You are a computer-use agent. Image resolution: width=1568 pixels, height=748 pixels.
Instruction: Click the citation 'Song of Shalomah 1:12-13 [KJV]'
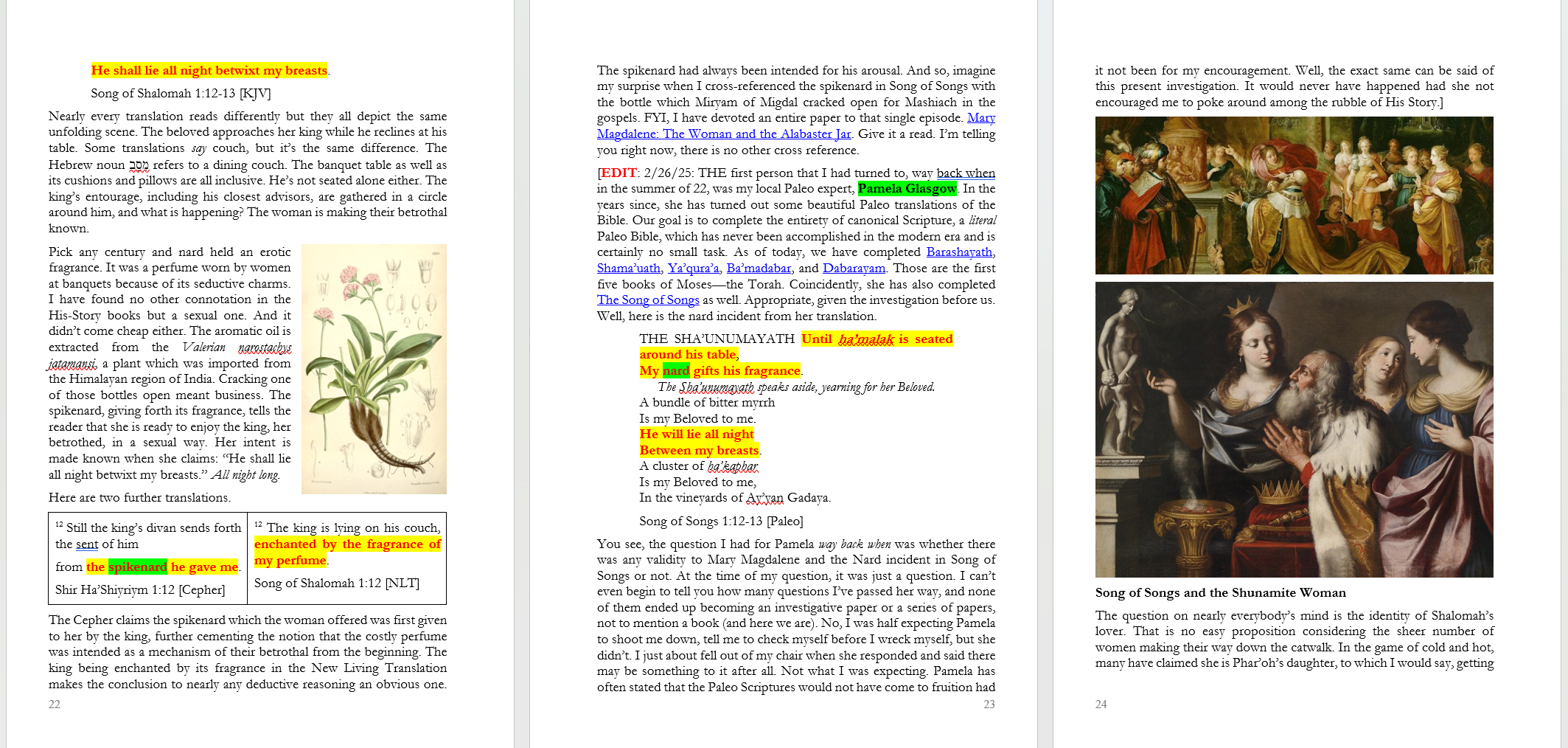(x=181, y=94)
